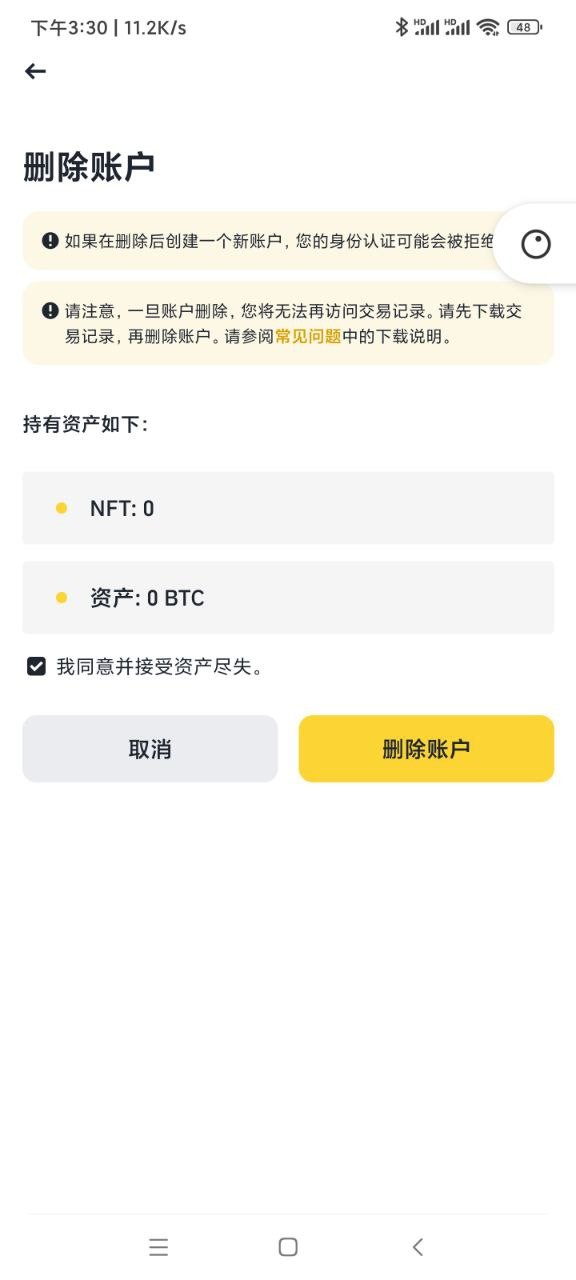576x1280 pixels.
Task: Tap the Wi-Fi icon in status bar
Action: (487, 26)
